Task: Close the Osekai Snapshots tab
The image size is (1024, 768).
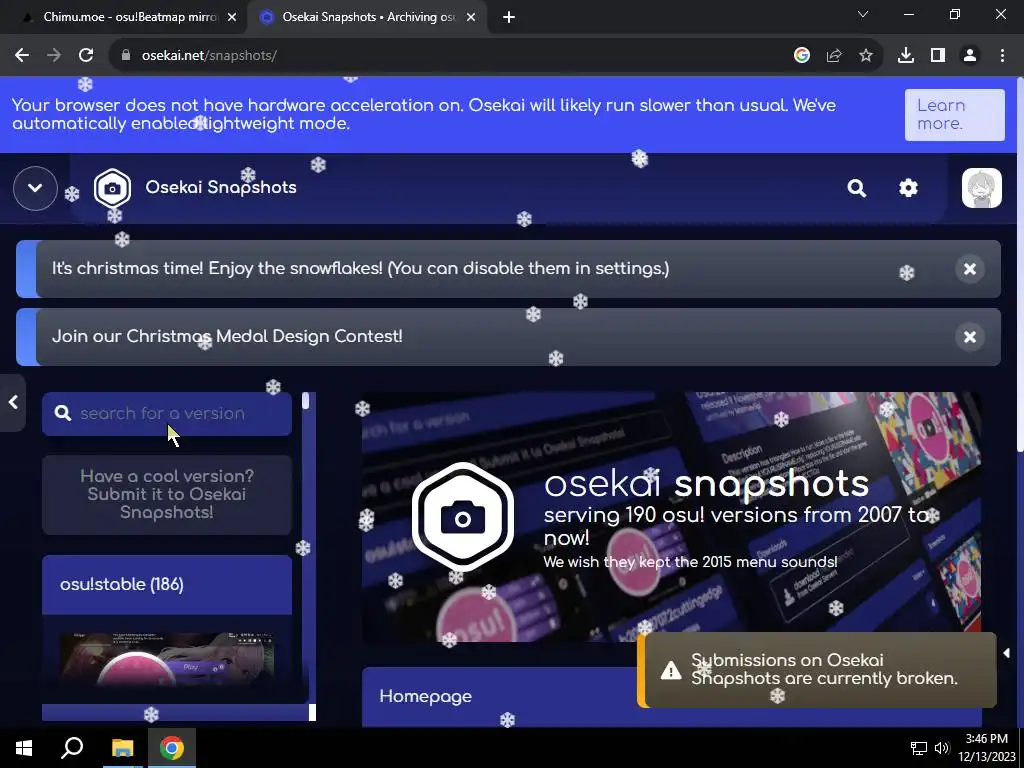Action: pyautogui.click(x=471, y=18)
